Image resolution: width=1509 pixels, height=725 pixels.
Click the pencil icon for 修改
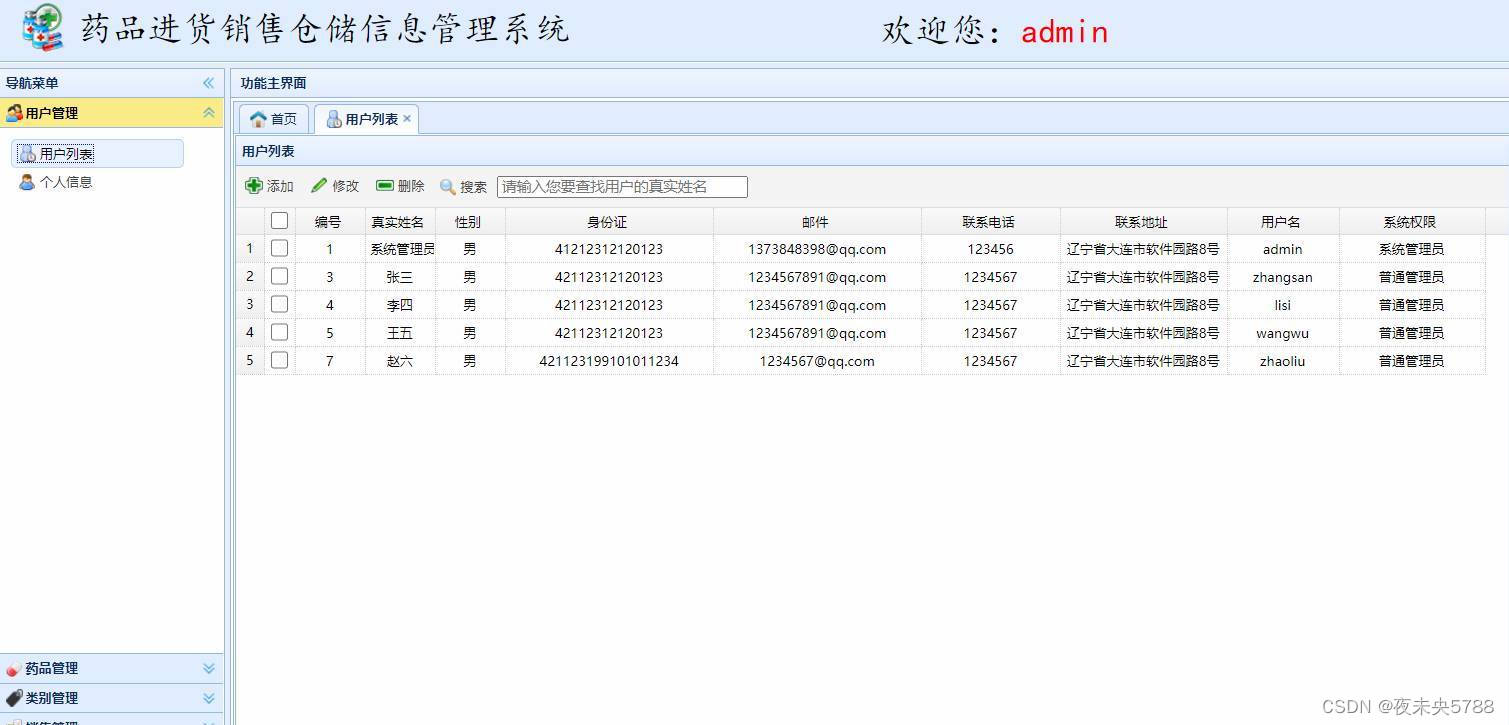(x=319, y=185)
